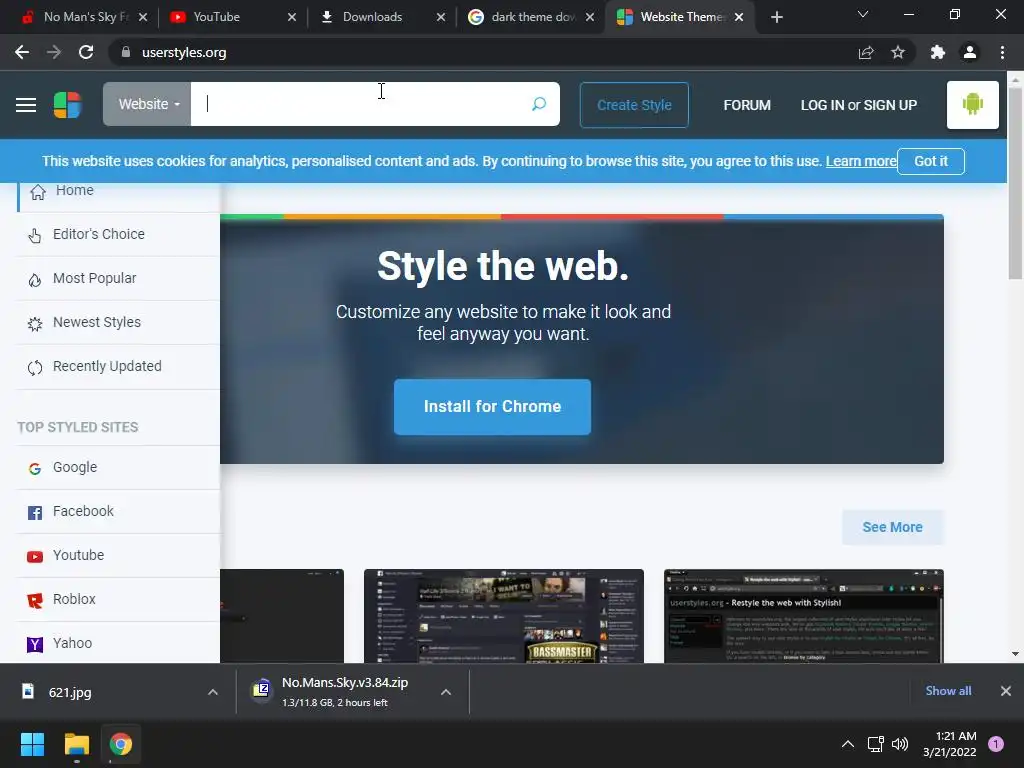Go back with browser back arrow
Image resolution: width=1024 pixels, height=768 pixels.
[22, 52]
